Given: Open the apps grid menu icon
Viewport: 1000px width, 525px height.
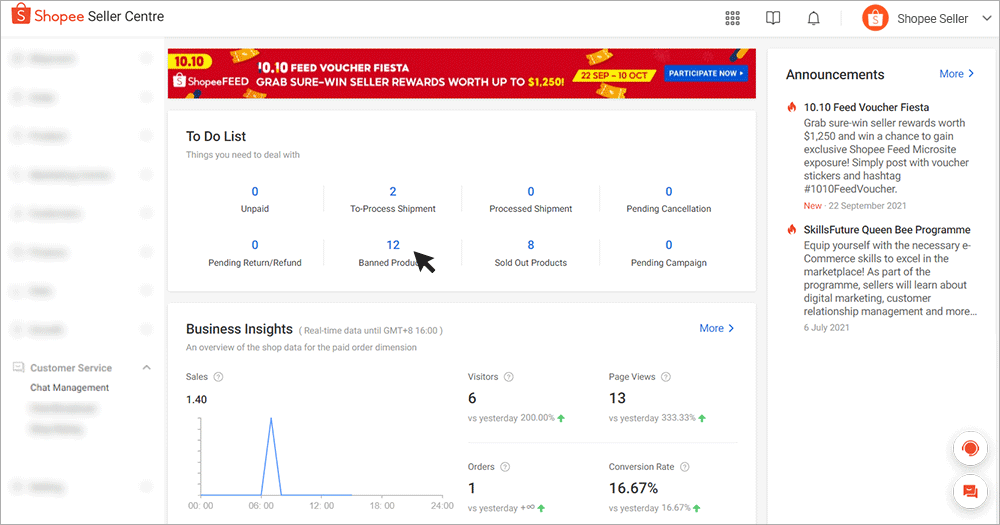Looking at the screenshot, I should click(x=732, y=18).
